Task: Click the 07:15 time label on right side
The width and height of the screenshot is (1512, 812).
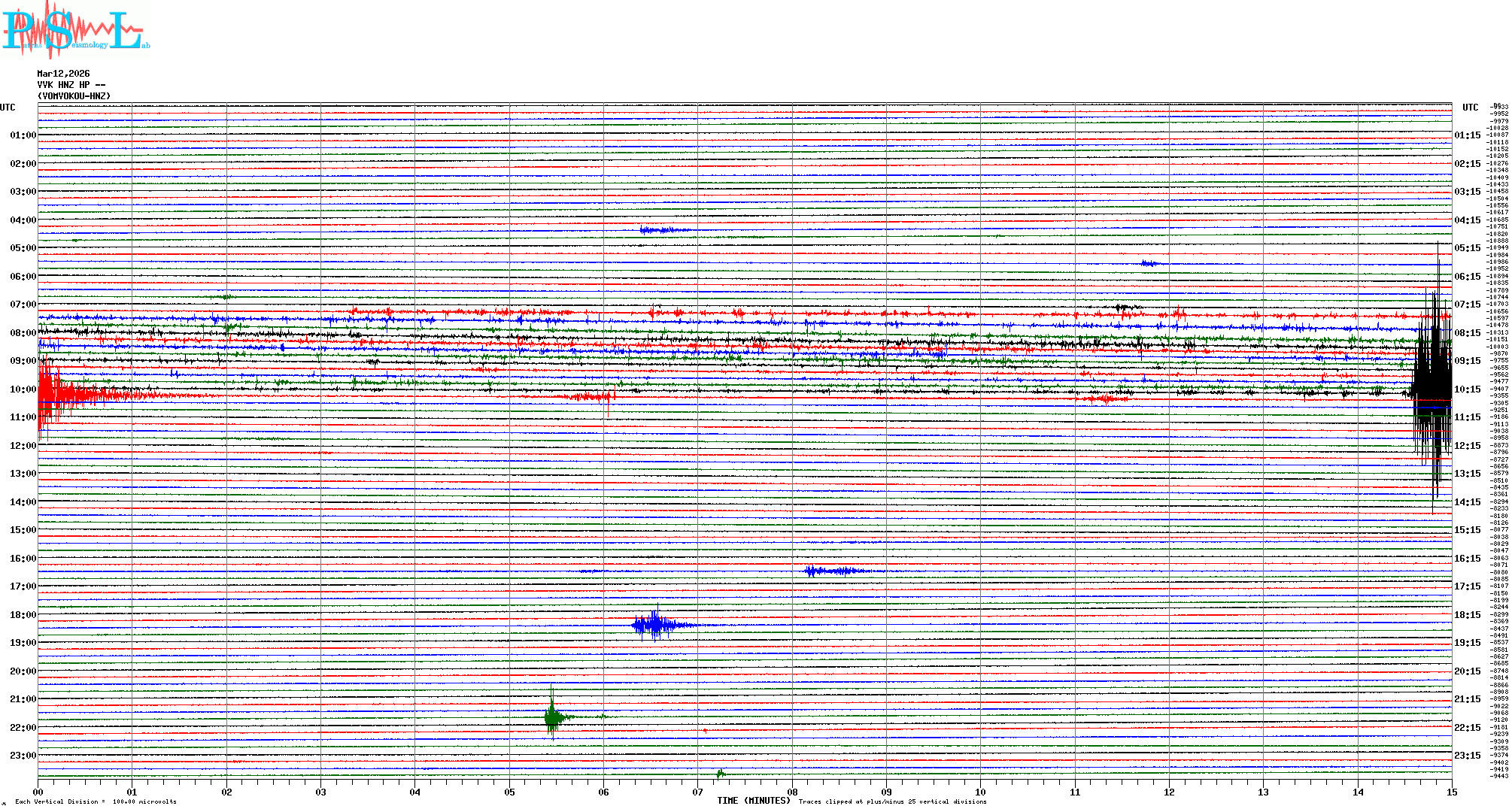Action: tap(1467, 304)
